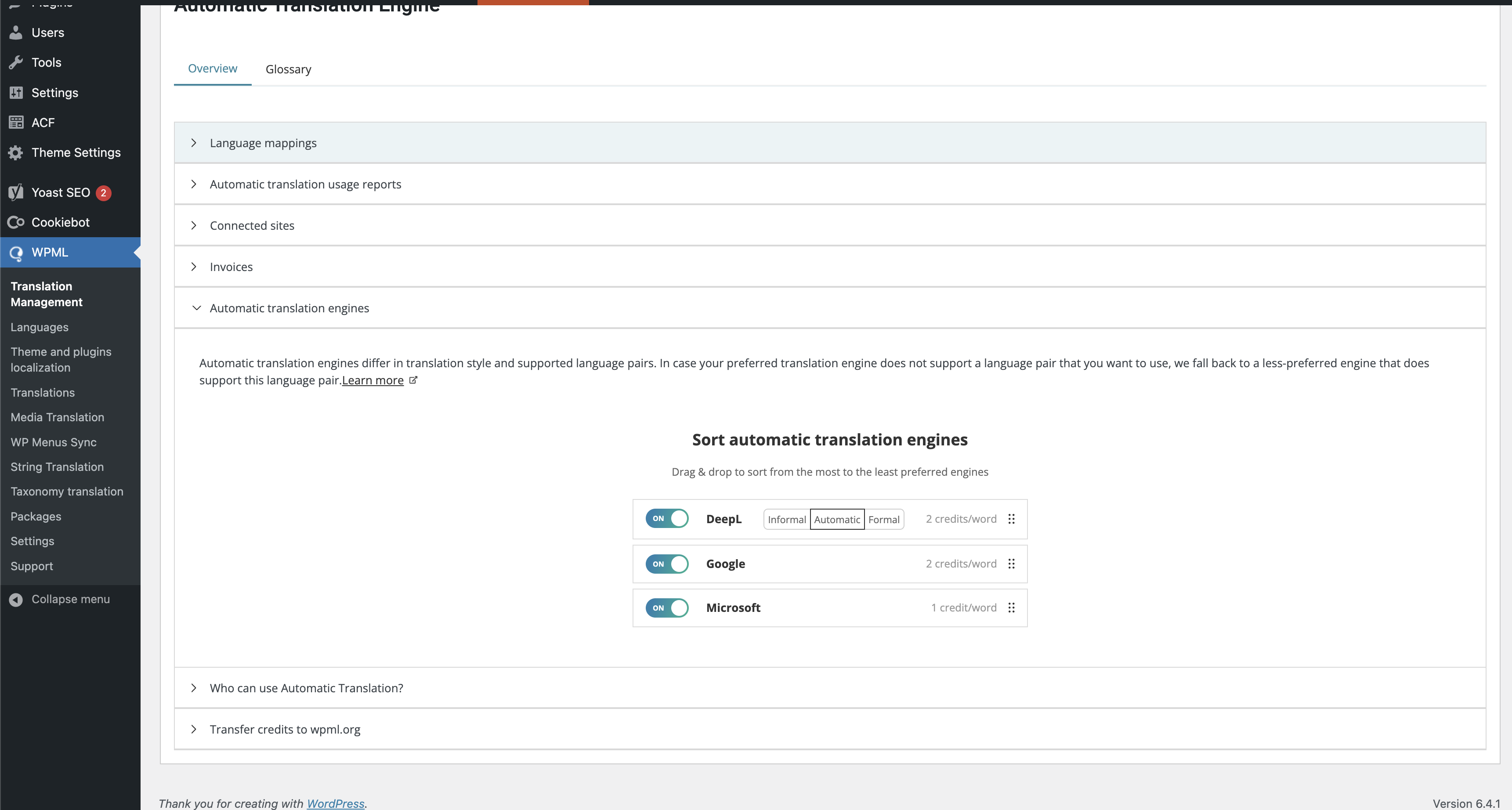Click the Google engine name
Viewport: 1512px width, 810px height.
click(726, 564)
